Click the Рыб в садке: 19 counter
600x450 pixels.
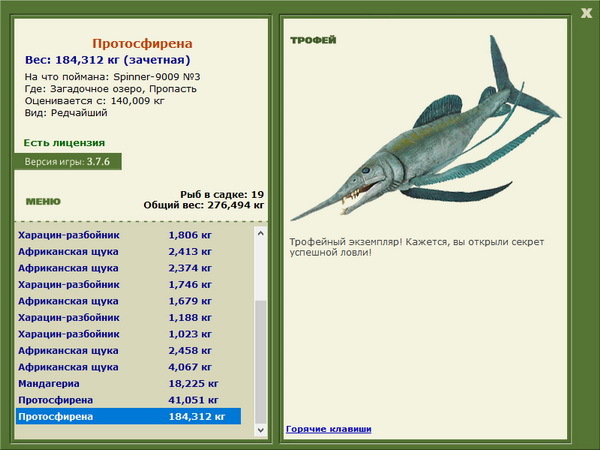(x=222, y=194)
